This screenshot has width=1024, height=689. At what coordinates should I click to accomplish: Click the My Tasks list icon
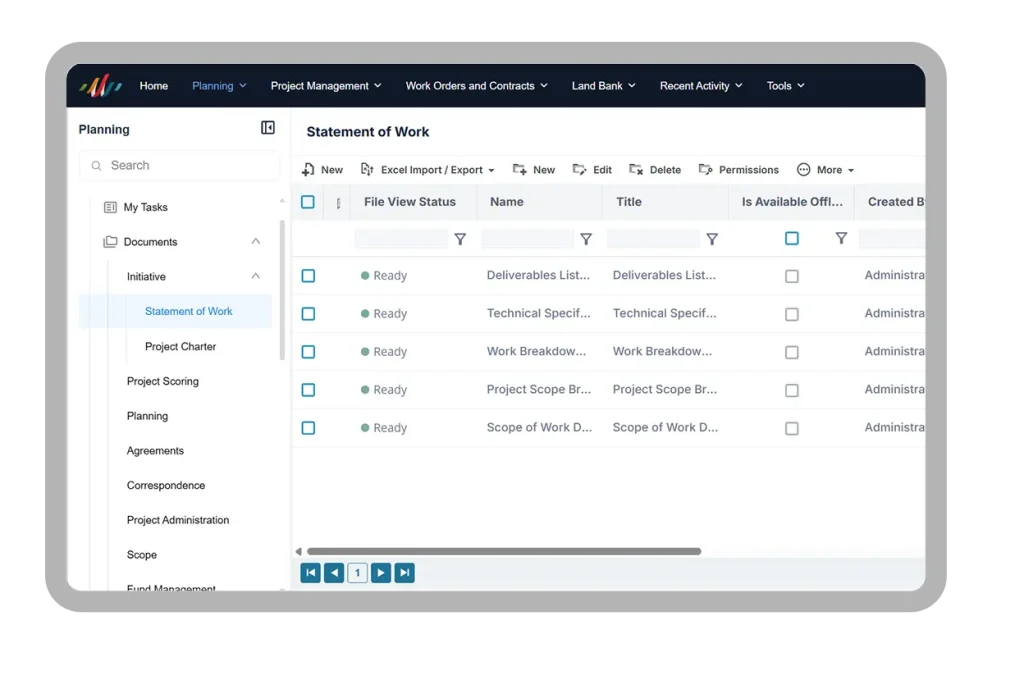[x=110, y=207]
